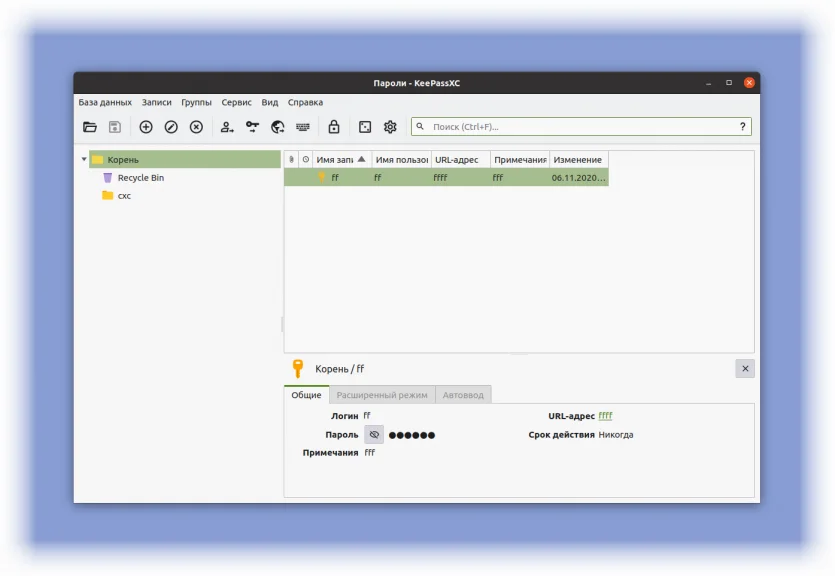Copy URL with globe icon
835x576 pixels.
[277, 127]
